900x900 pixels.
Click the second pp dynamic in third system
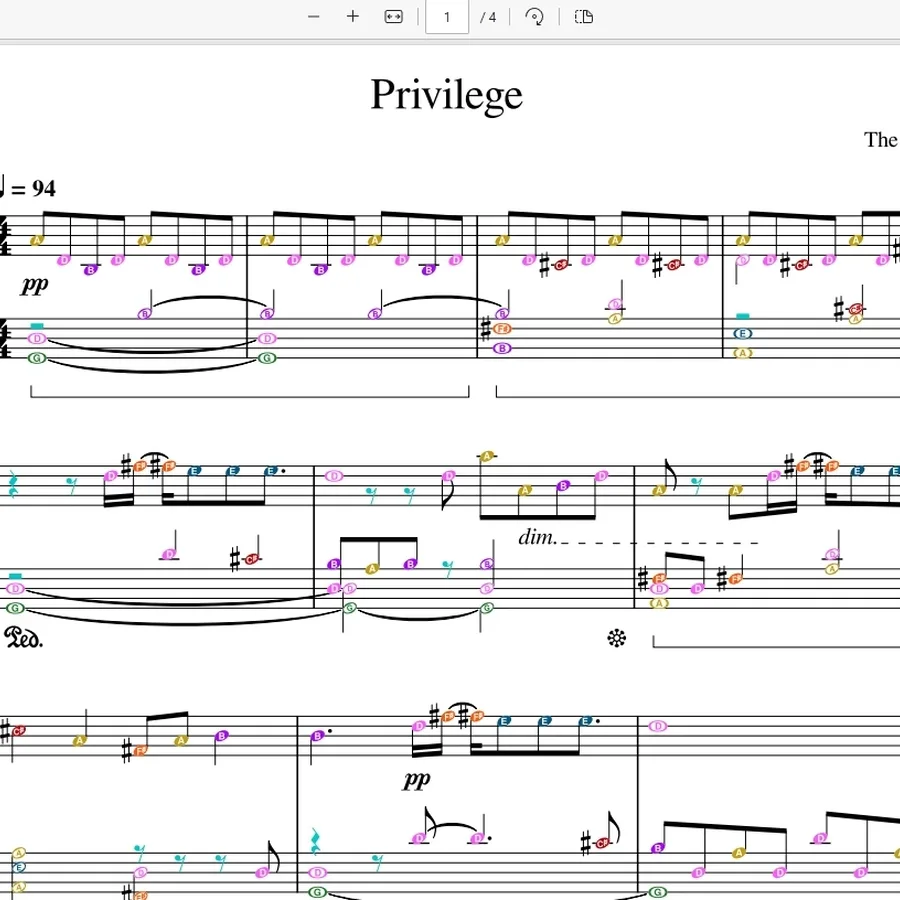[417, 780]
